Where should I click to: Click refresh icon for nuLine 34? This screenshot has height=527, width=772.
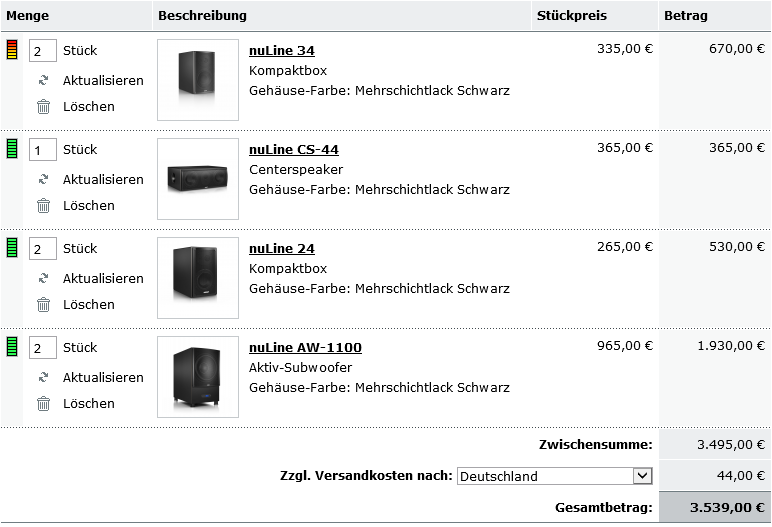point(43,80)
